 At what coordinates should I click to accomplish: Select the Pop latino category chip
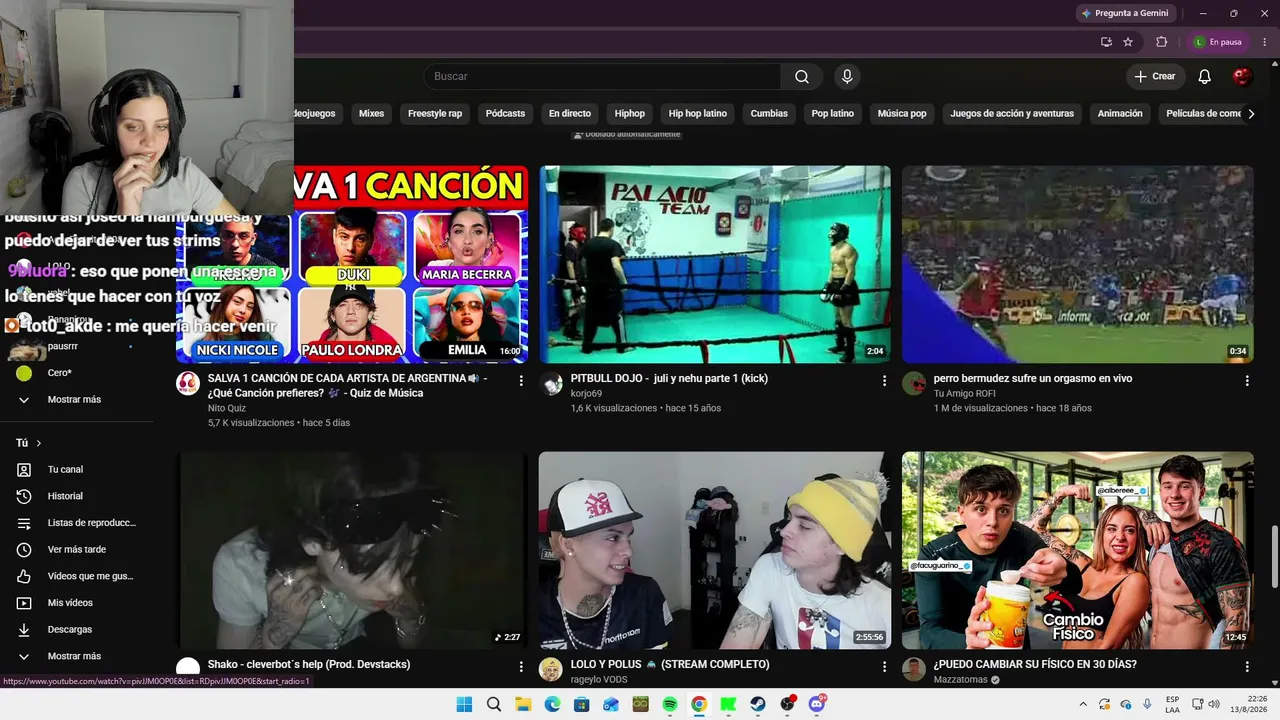pos(833,114)
